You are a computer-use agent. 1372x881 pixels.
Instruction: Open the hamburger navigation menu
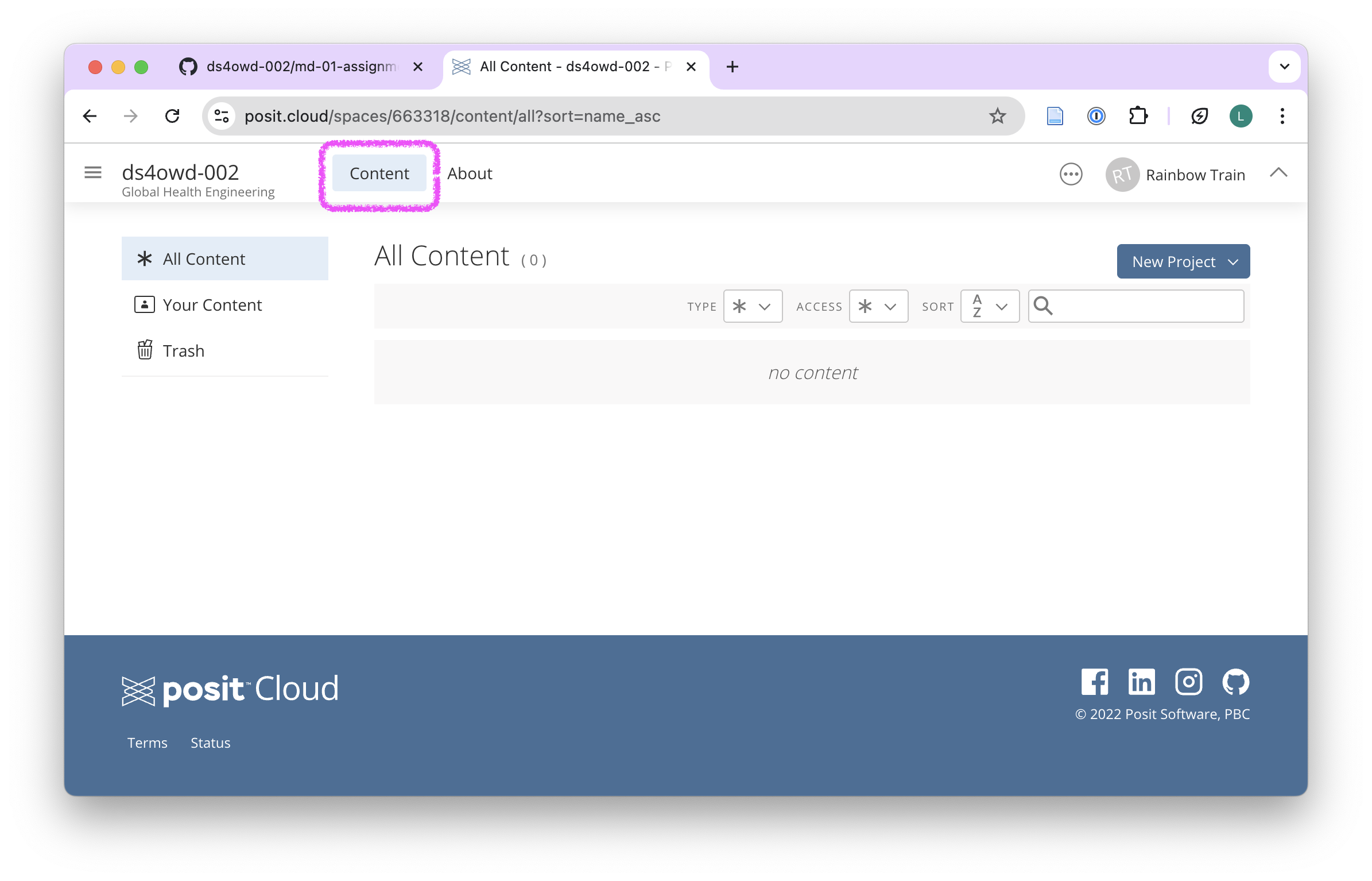pyautogui.click(x=92, y=172)
